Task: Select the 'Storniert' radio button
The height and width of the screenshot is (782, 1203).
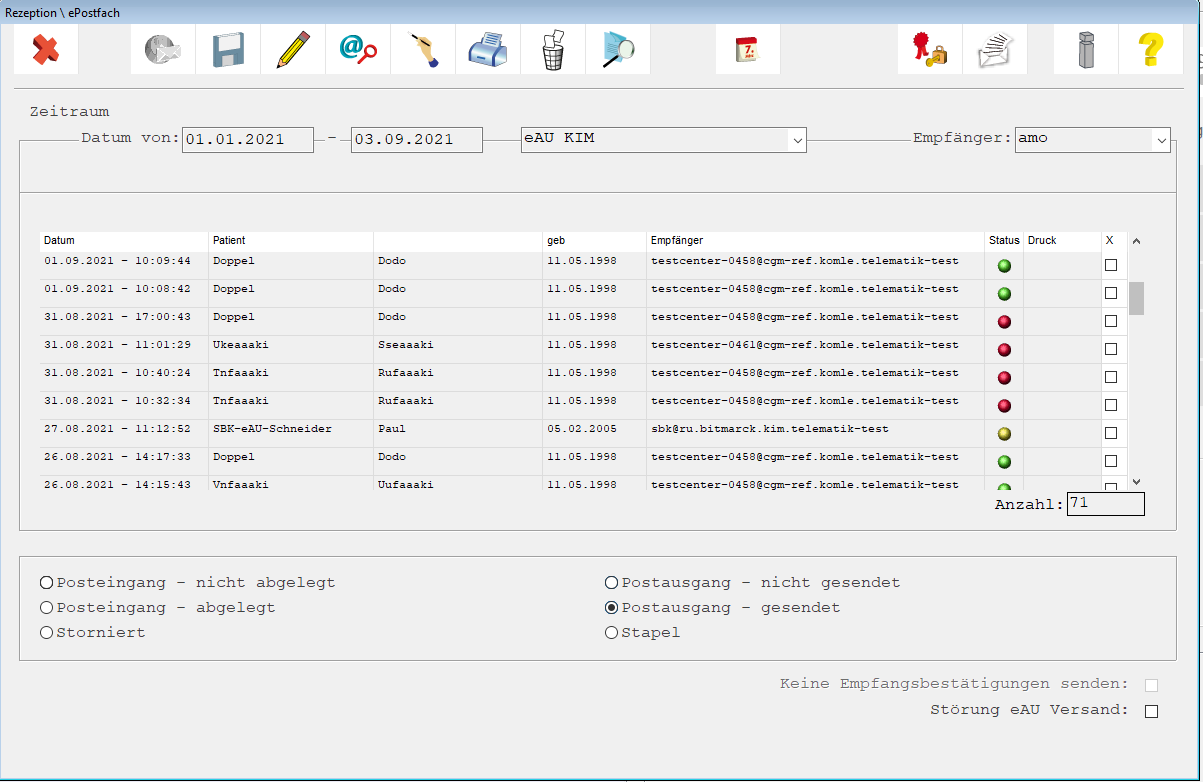Action: (46, 633)
